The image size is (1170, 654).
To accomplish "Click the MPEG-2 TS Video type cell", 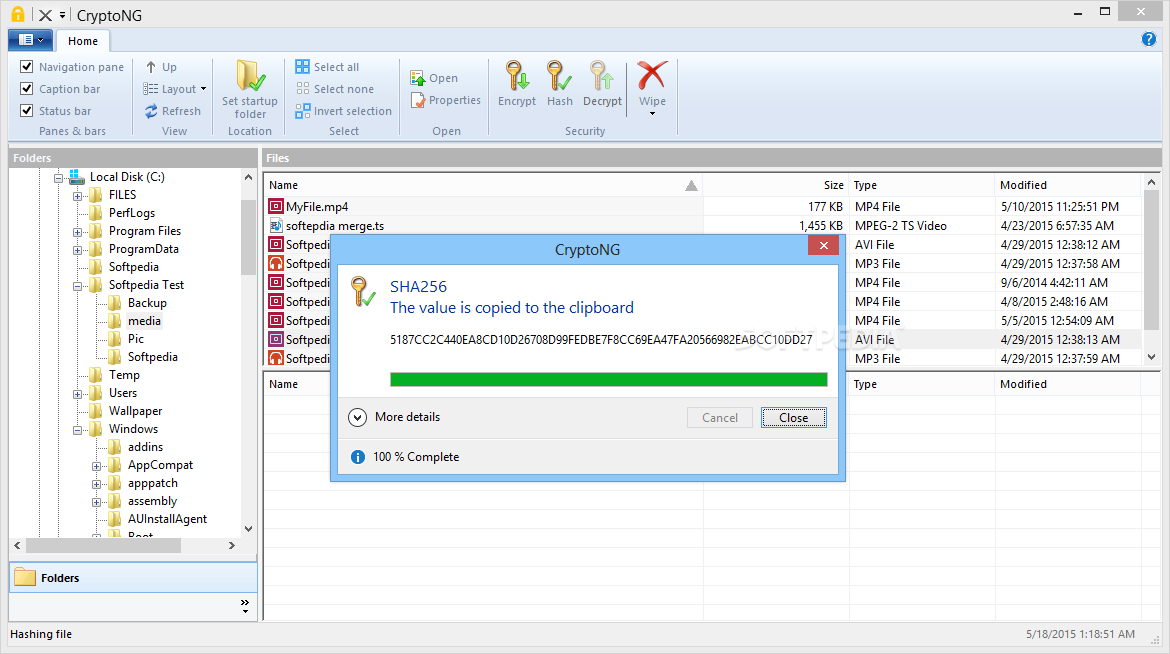I will pyautogui.click(x=901, y=225).
